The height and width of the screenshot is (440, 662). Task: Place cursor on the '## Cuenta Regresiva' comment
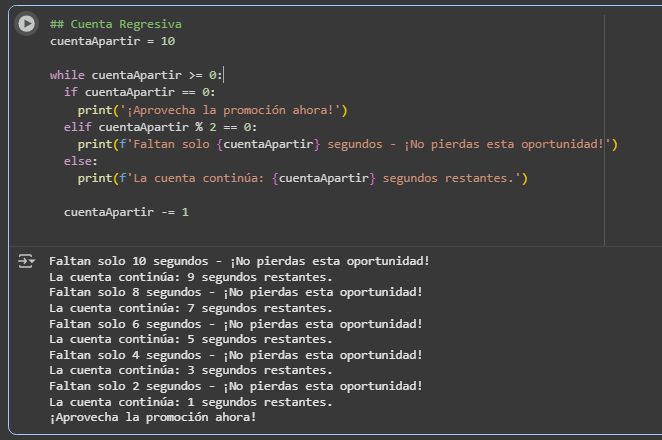point(115,24)
